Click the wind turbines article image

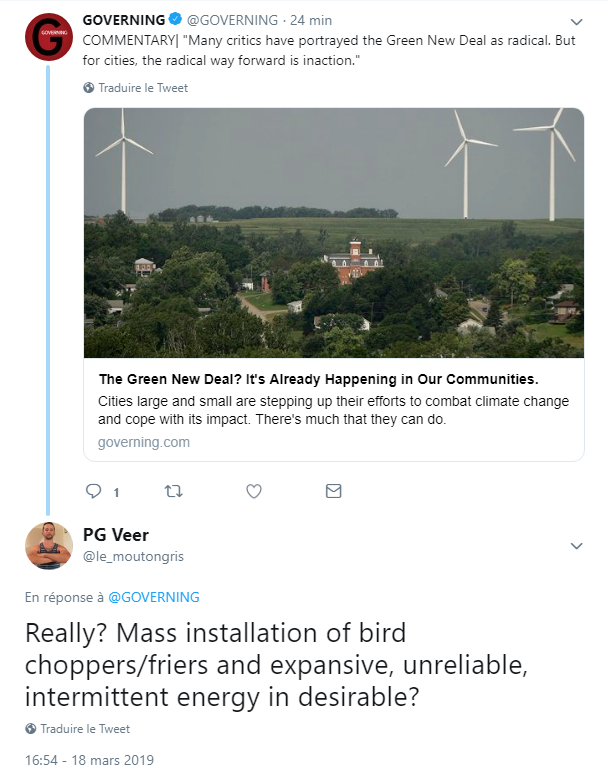(x=334, y=233)
